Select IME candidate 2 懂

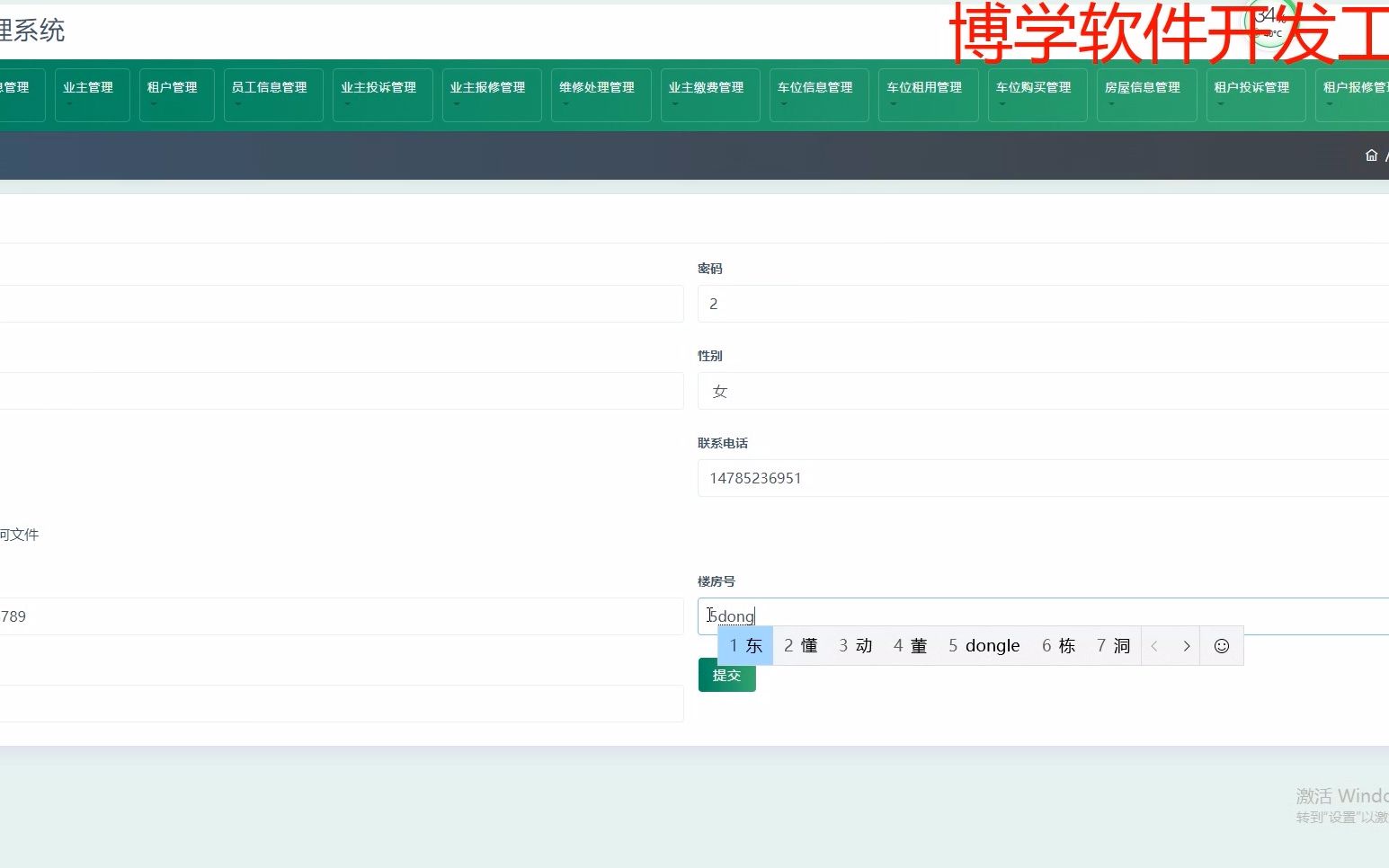click(800, 646)
